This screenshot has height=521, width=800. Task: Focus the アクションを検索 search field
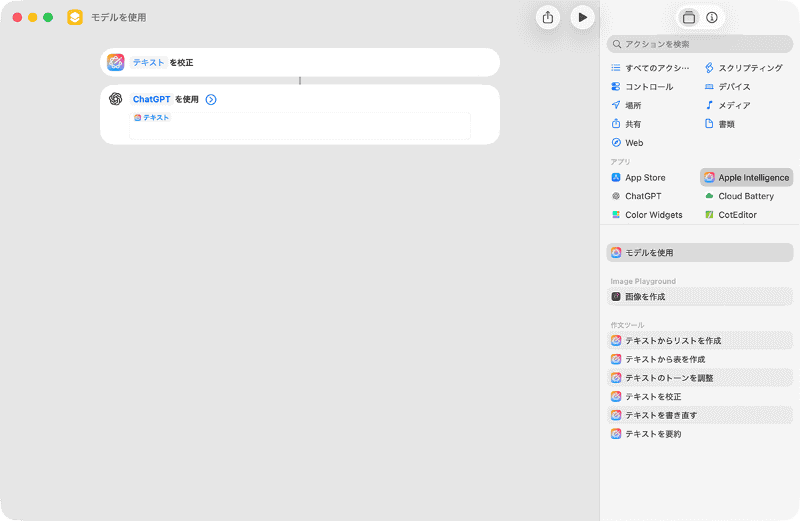point(700,44)
